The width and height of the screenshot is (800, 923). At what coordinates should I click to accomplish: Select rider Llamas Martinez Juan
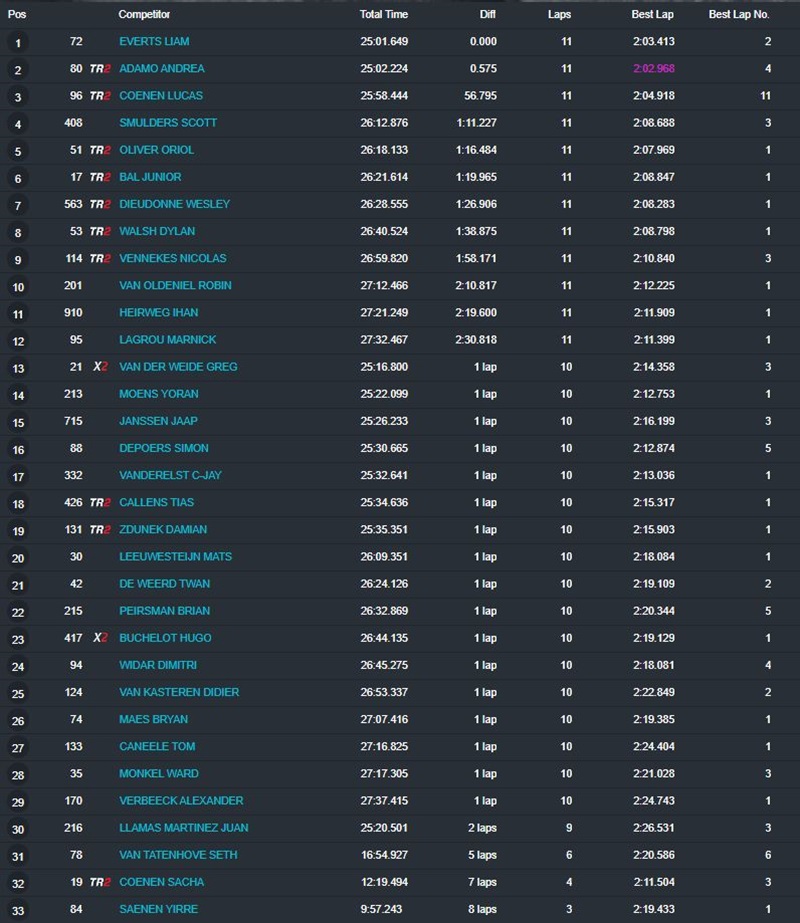184,828
